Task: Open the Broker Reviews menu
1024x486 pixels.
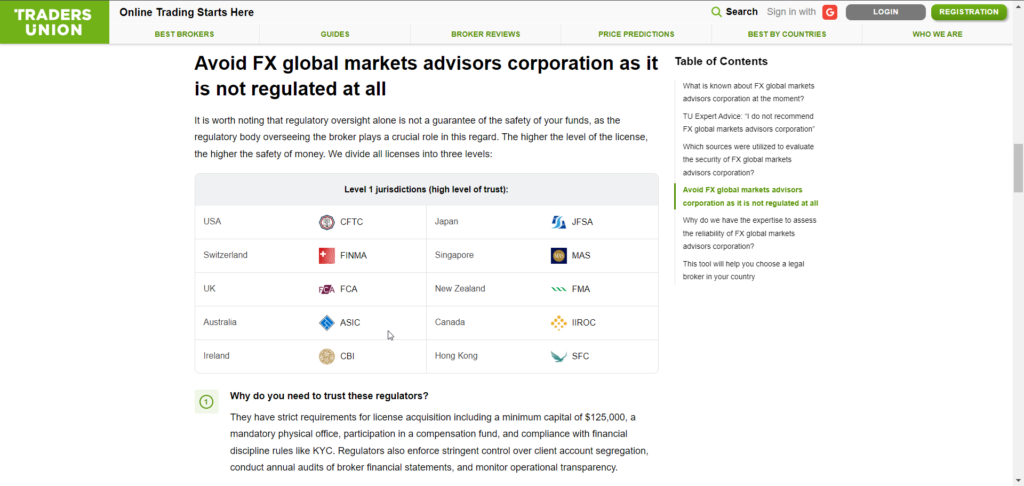Action: pyautogui.click(x=485, y=34)
